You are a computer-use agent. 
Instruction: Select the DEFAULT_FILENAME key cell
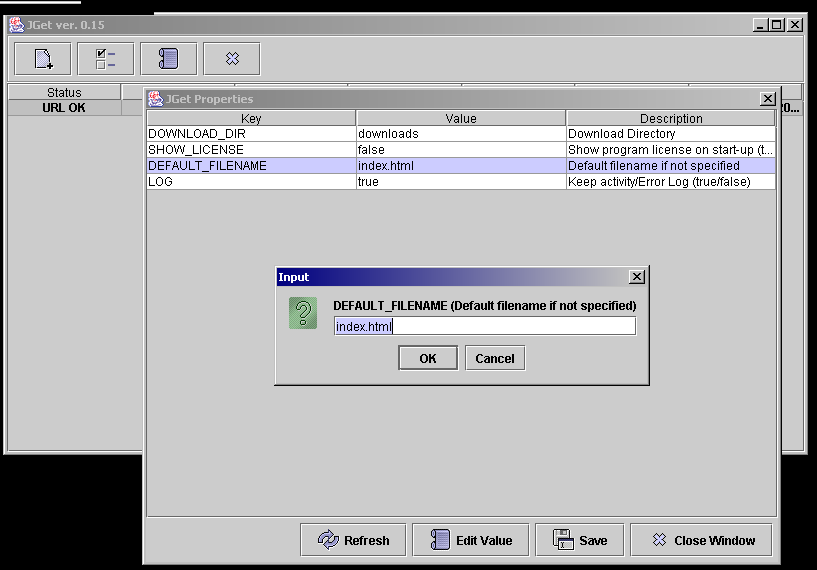tap(251, 166)
